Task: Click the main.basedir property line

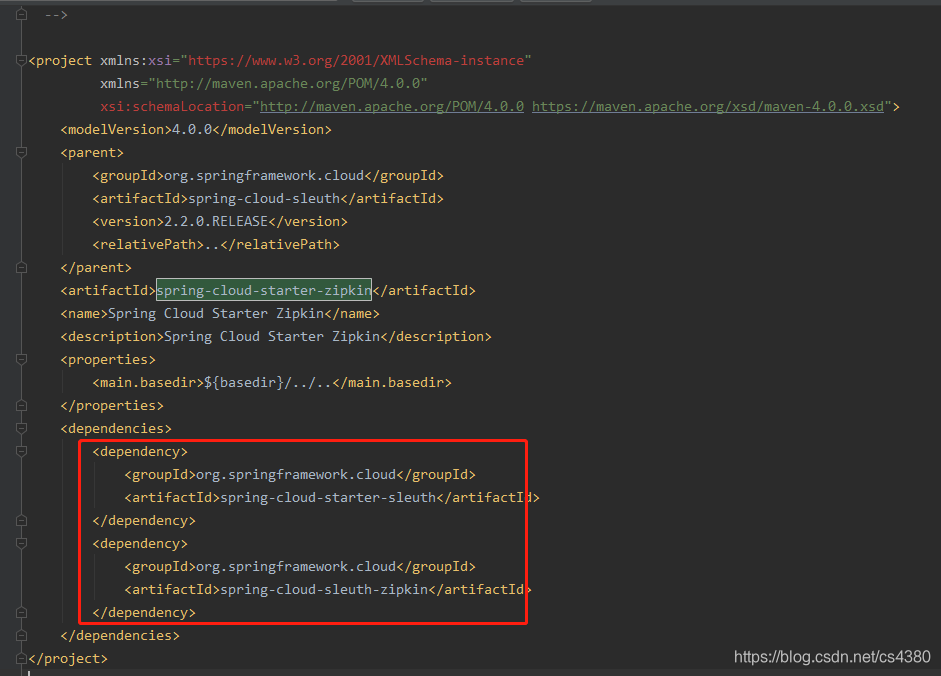Action: pyautogui.click(x=272, y=383)
